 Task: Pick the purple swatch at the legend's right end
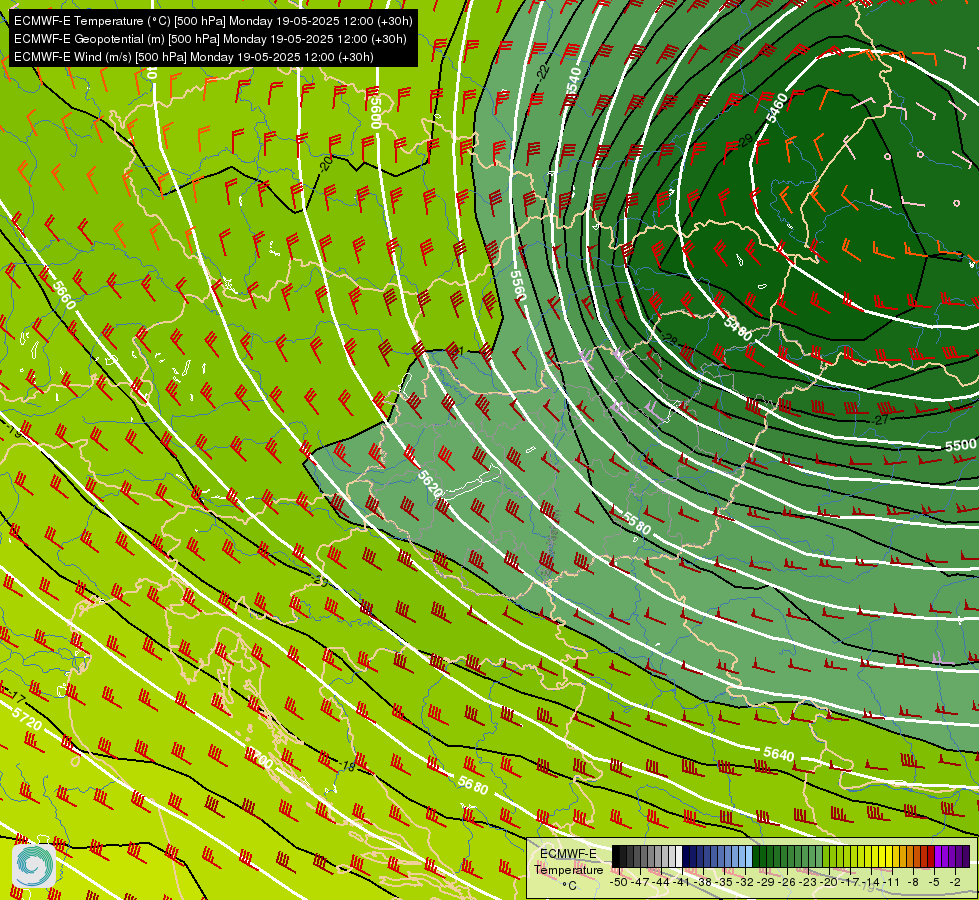966,857
